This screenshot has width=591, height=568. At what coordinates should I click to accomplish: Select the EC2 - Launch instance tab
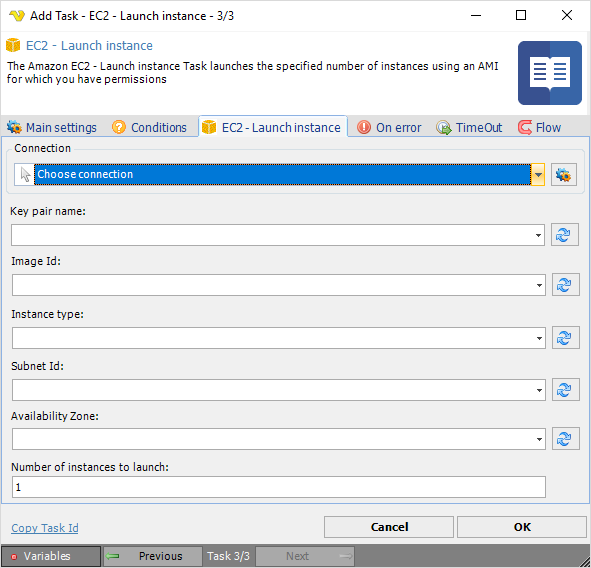tap(273, 127)
